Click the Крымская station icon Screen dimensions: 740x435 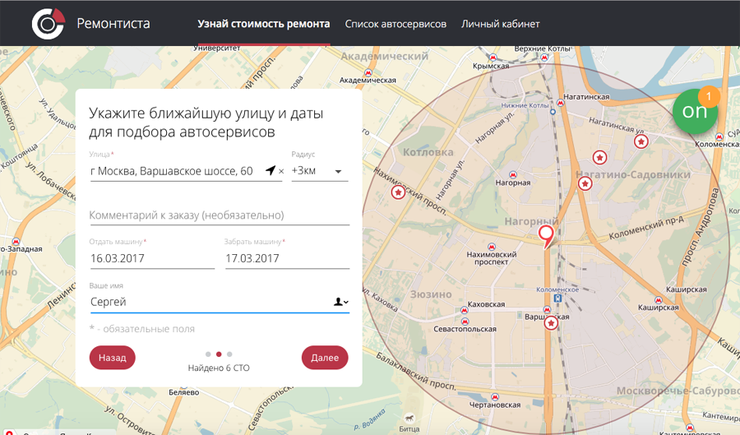[493, 58]
